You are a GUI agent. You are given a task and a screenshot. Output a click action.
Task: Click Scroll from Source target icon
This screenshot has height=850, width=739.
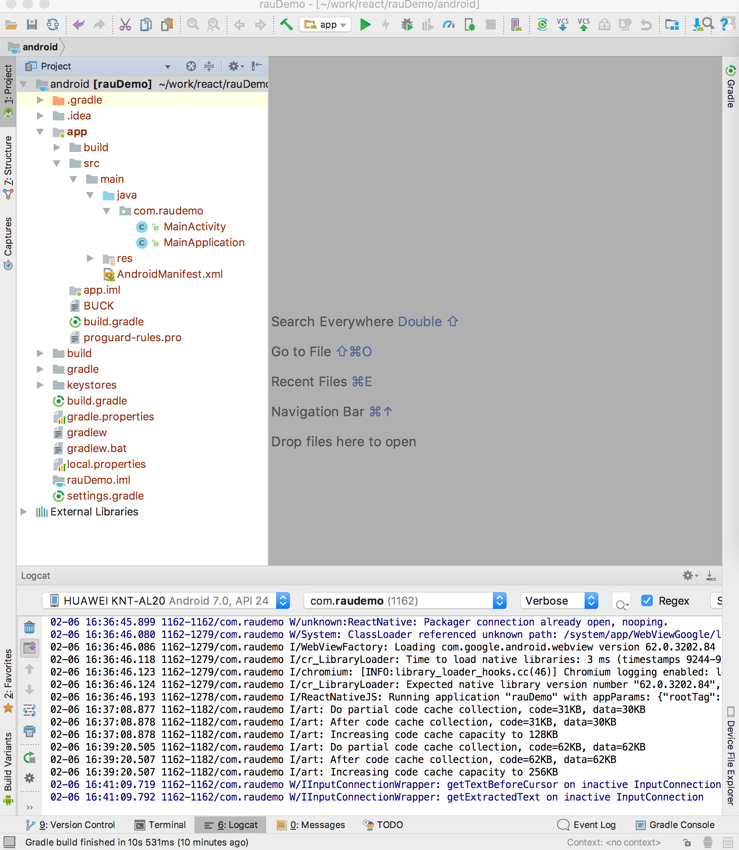coord(191,66)
